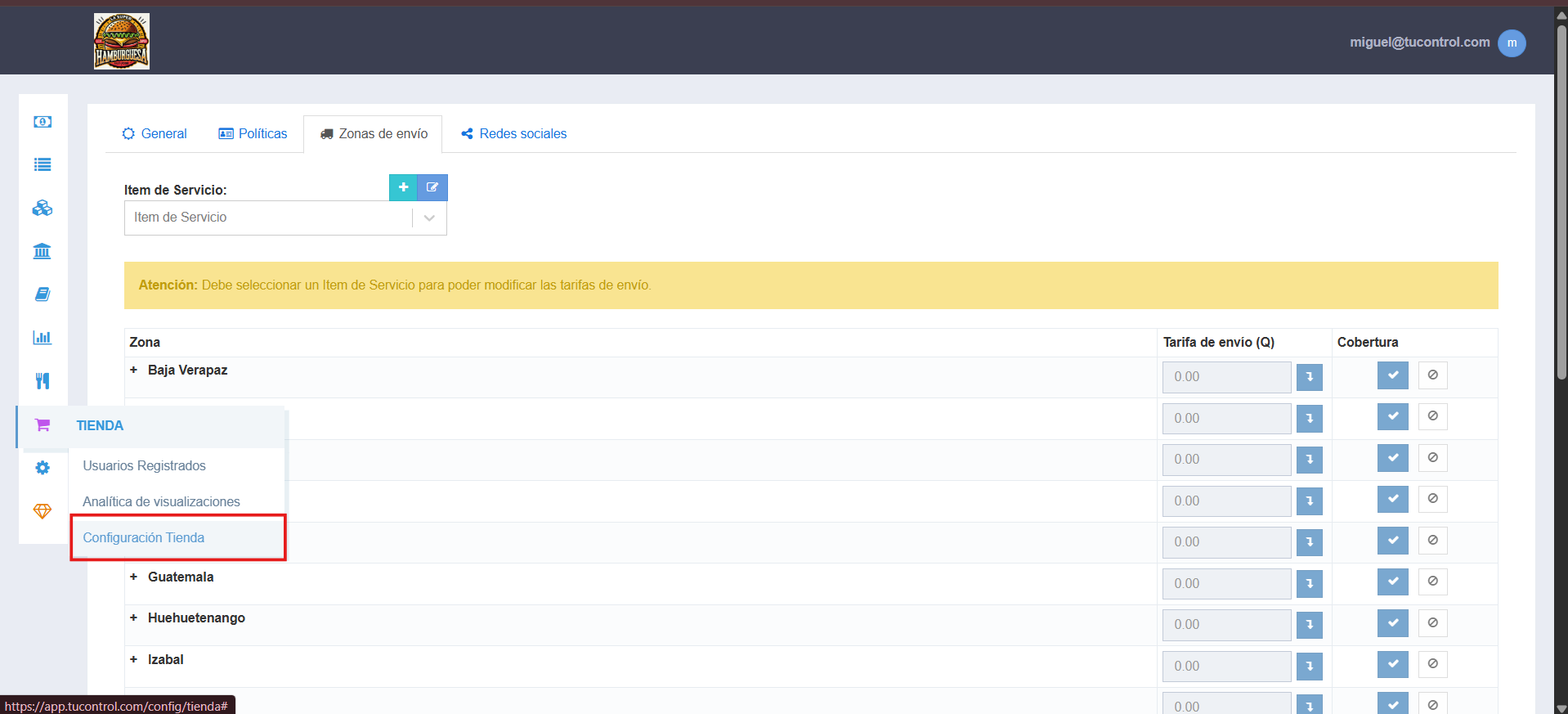Click the Huehuetenango shipping rate field
The width and height of the screenshot is (1568, 714).
click(x=1226, y=625)
